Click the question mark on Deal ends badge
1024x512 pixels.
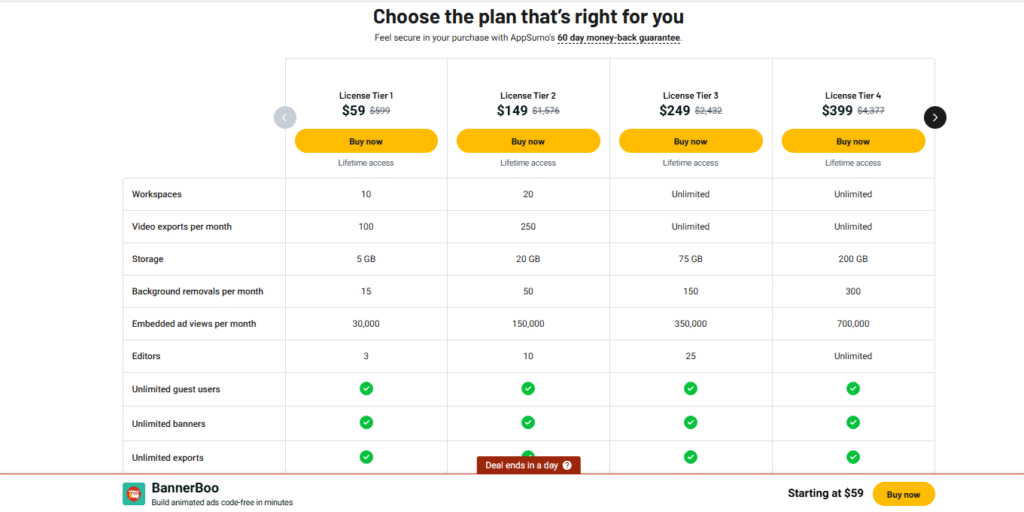click(x=567, y=466)
